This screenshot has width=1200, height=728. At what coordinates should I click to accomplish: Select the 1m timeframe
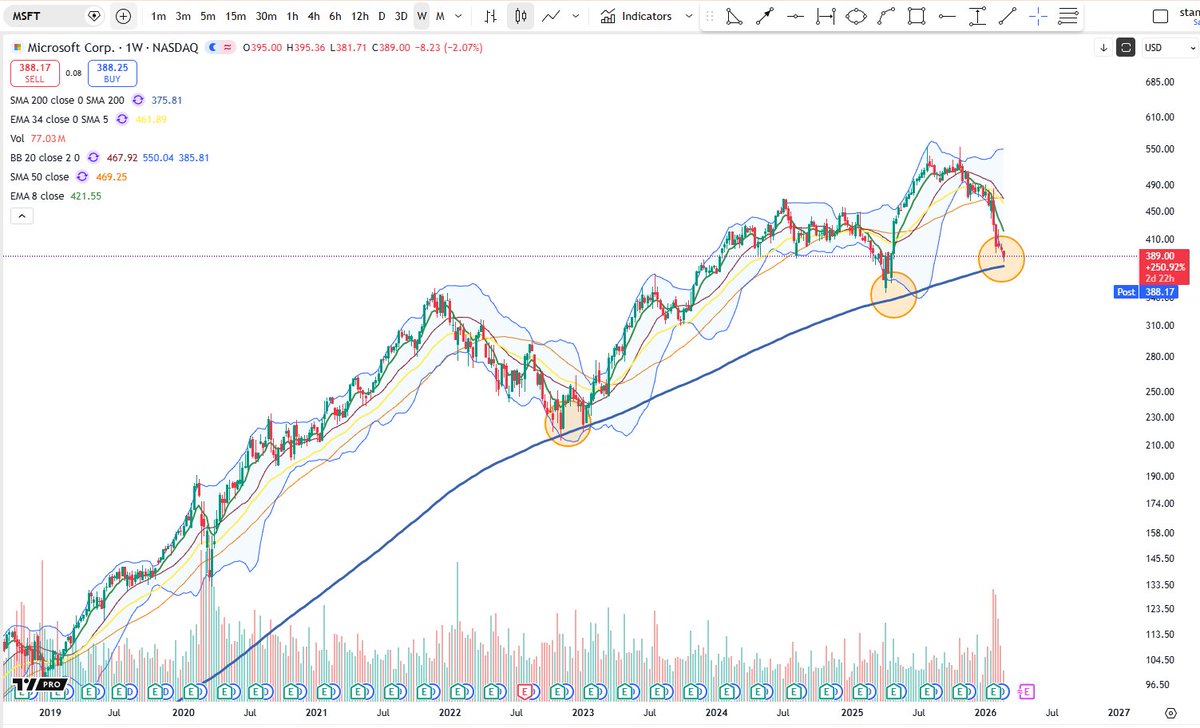coord(159,16)
